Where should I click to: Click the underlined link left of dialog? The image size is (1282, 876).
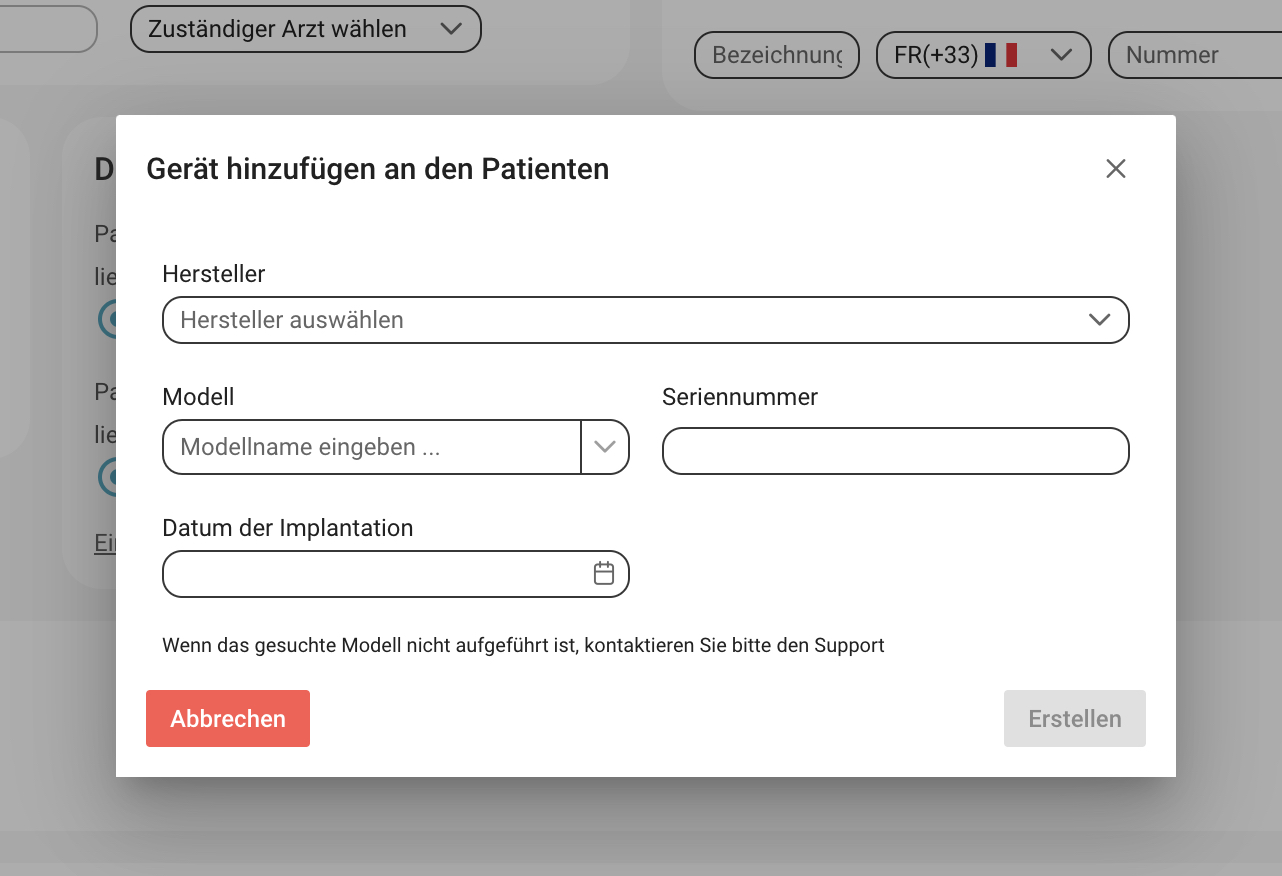click(105, 543)
